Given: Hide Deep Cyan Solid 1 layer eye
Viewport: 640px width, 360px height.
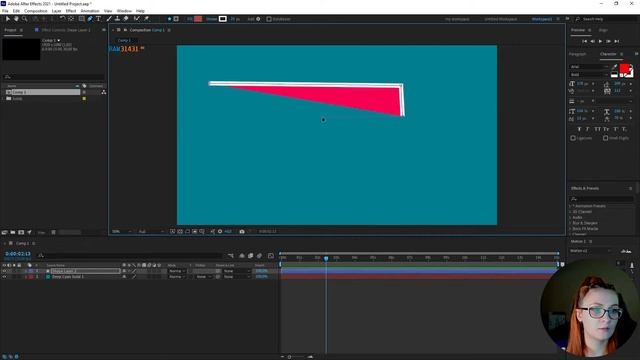Looking at the screenshot, I should (4, 277).
